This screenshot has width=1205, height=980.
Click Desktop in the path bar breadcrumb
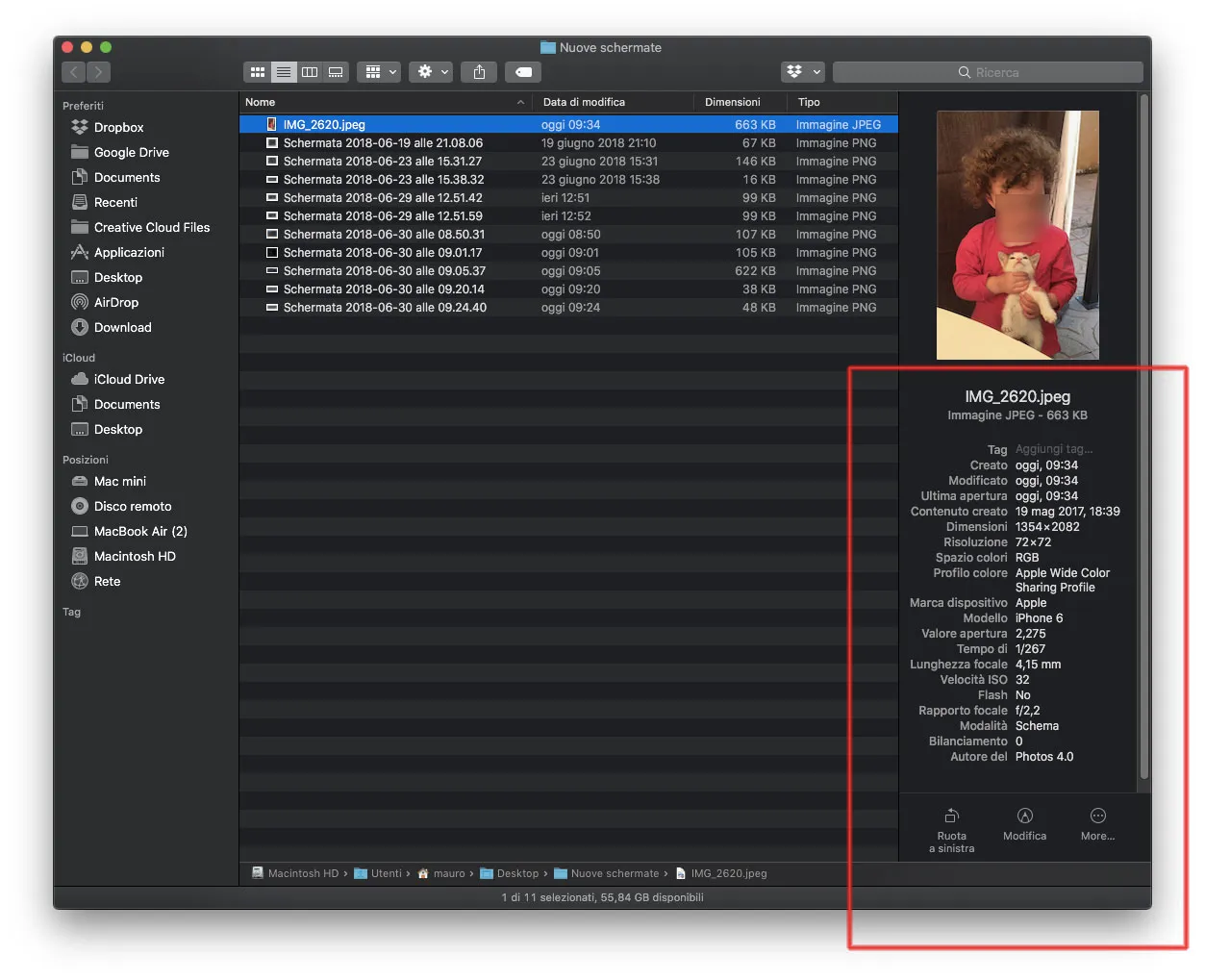pos(517,873)
